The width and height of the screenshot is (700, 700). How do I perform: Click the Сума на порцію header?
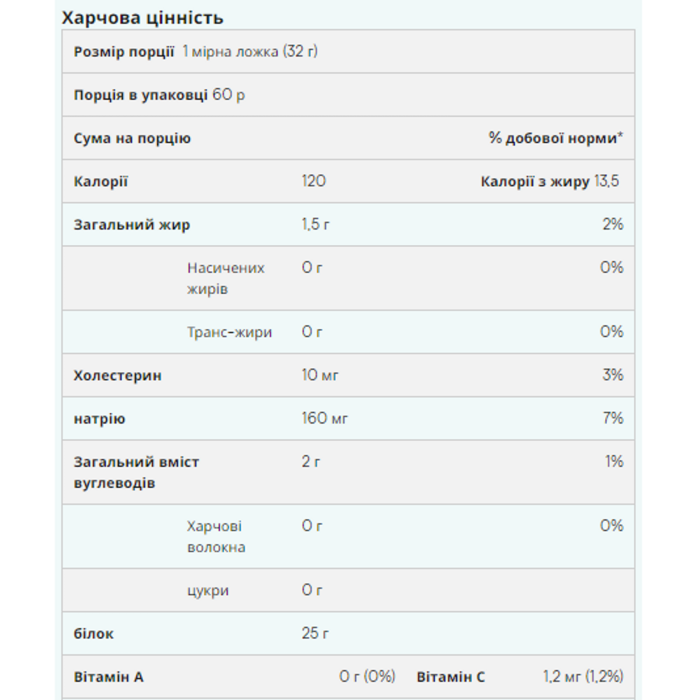(132, 138)
